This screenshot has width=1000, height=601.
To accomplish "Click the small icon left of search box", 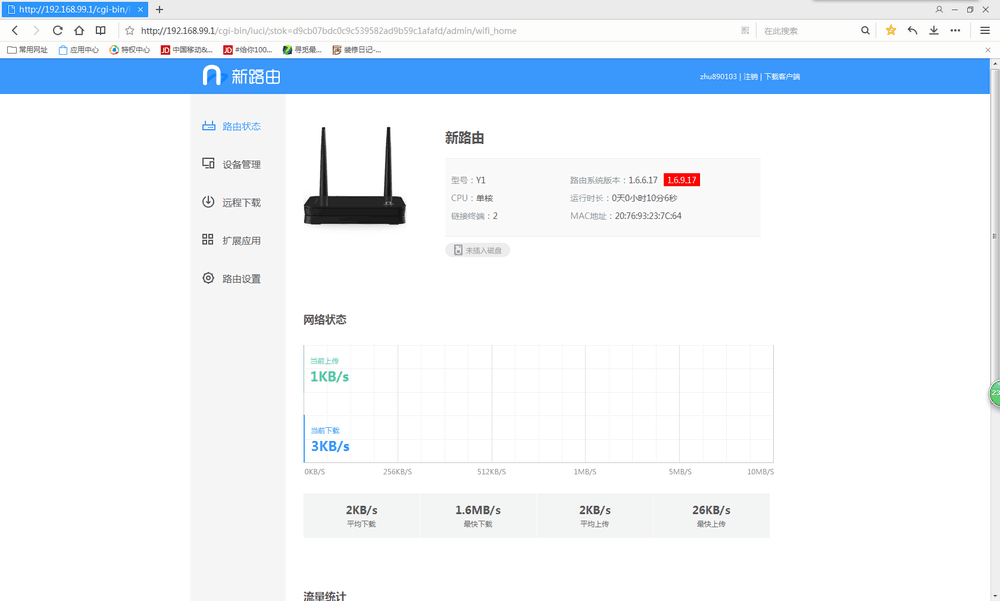I will point(745,30).
